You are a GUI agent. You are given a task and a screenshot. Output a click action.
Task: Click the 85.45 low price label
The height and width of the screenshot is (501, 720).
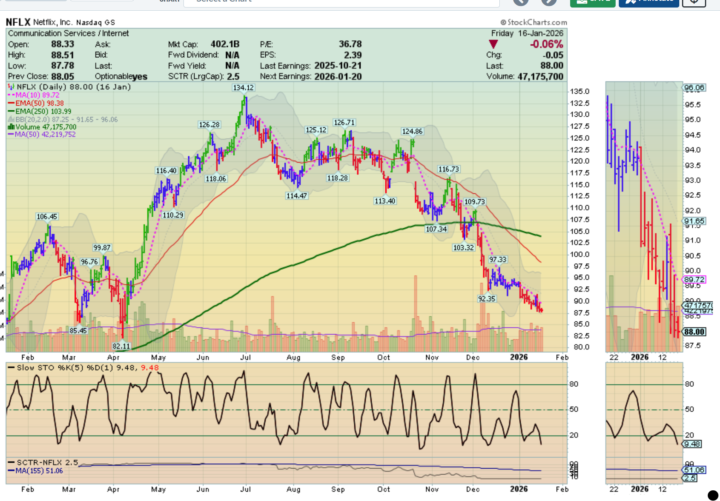click(78, 330)
